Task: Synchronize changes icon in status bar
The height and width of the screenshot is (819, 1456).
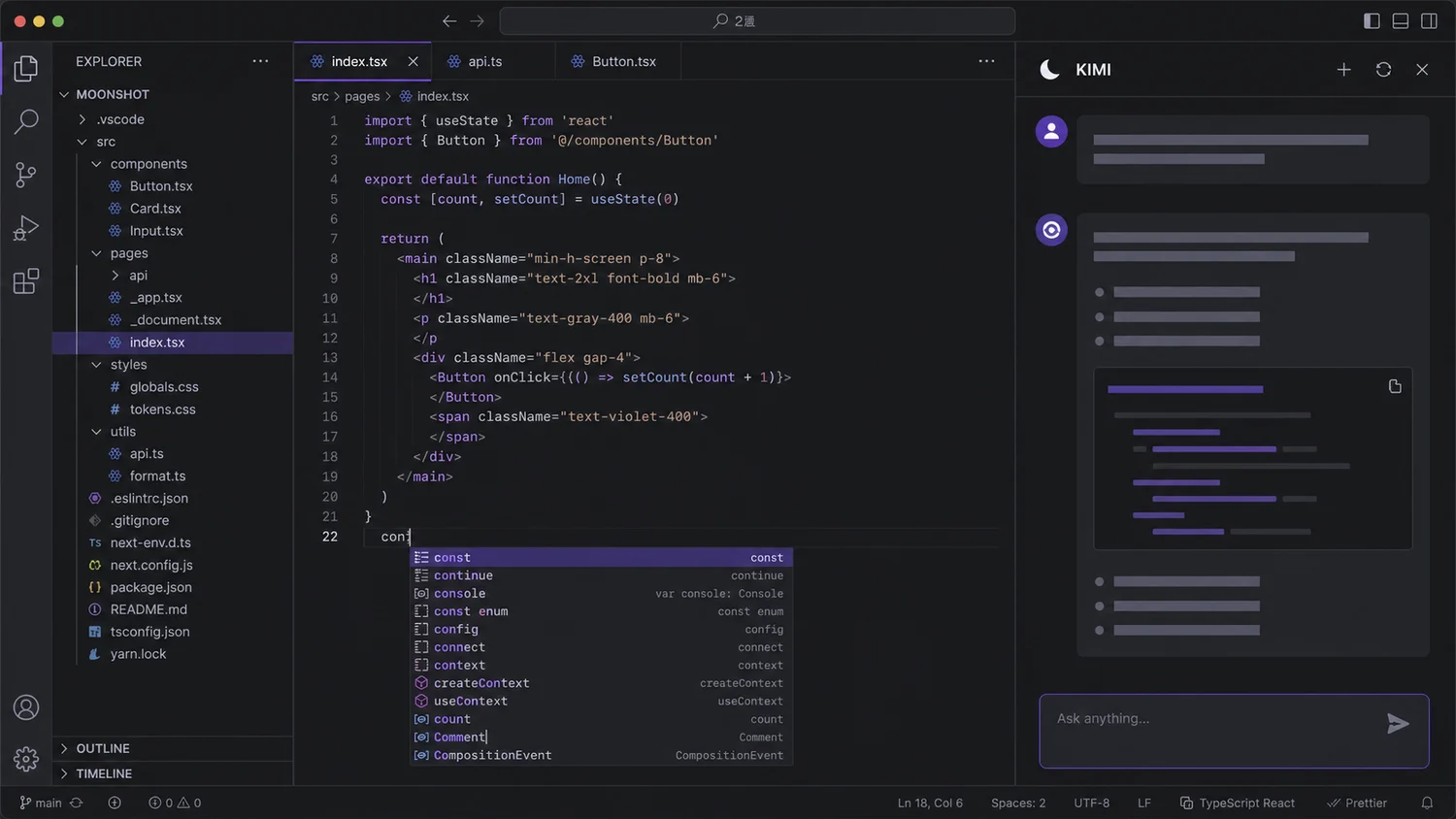Action: click(76, 803)
